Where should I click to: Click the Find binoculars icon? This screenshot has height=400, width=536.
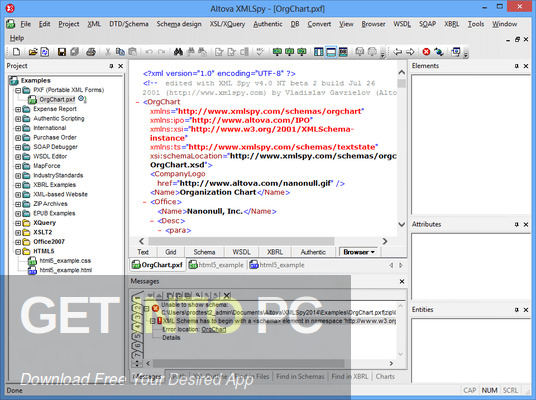[178, 52]
